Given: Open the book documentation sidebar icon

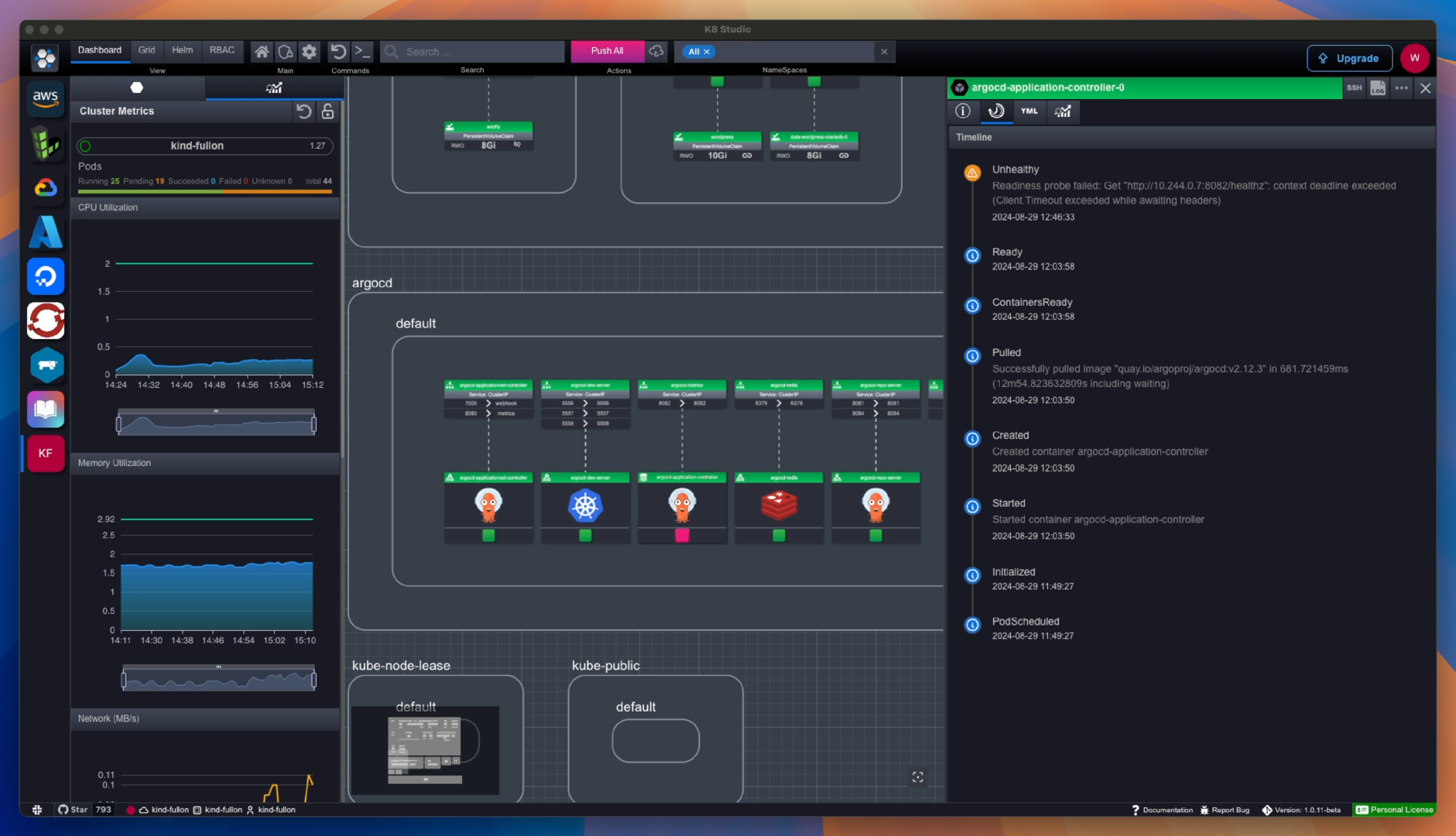Looking at the screenshot, I should (x=45, y=409).
